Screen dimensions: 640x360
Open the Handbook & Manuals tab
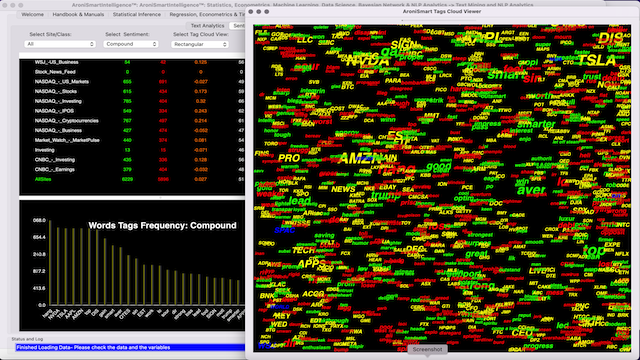78,14
